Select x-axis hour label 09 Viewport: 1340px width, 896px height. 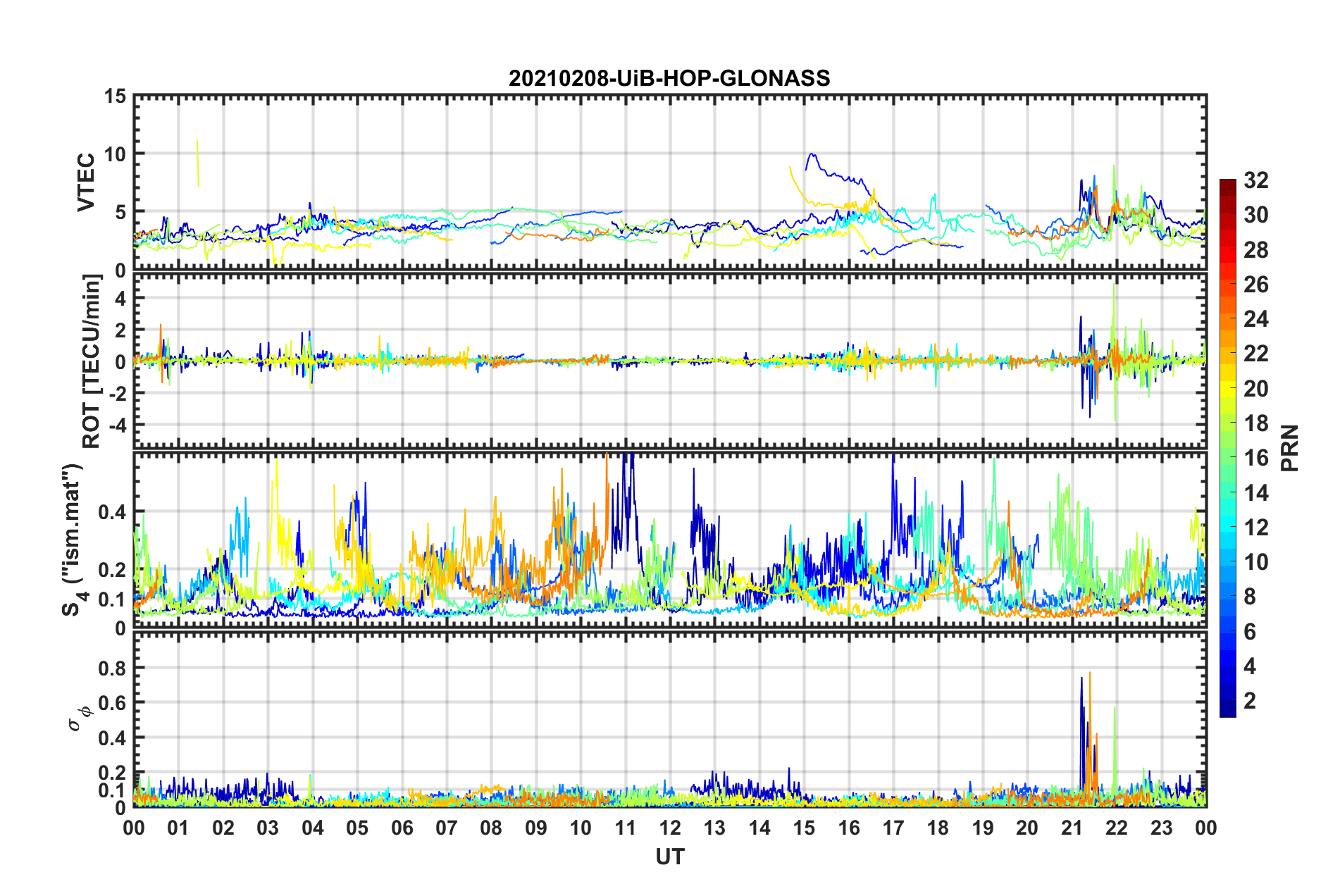(x=536, y=828)
